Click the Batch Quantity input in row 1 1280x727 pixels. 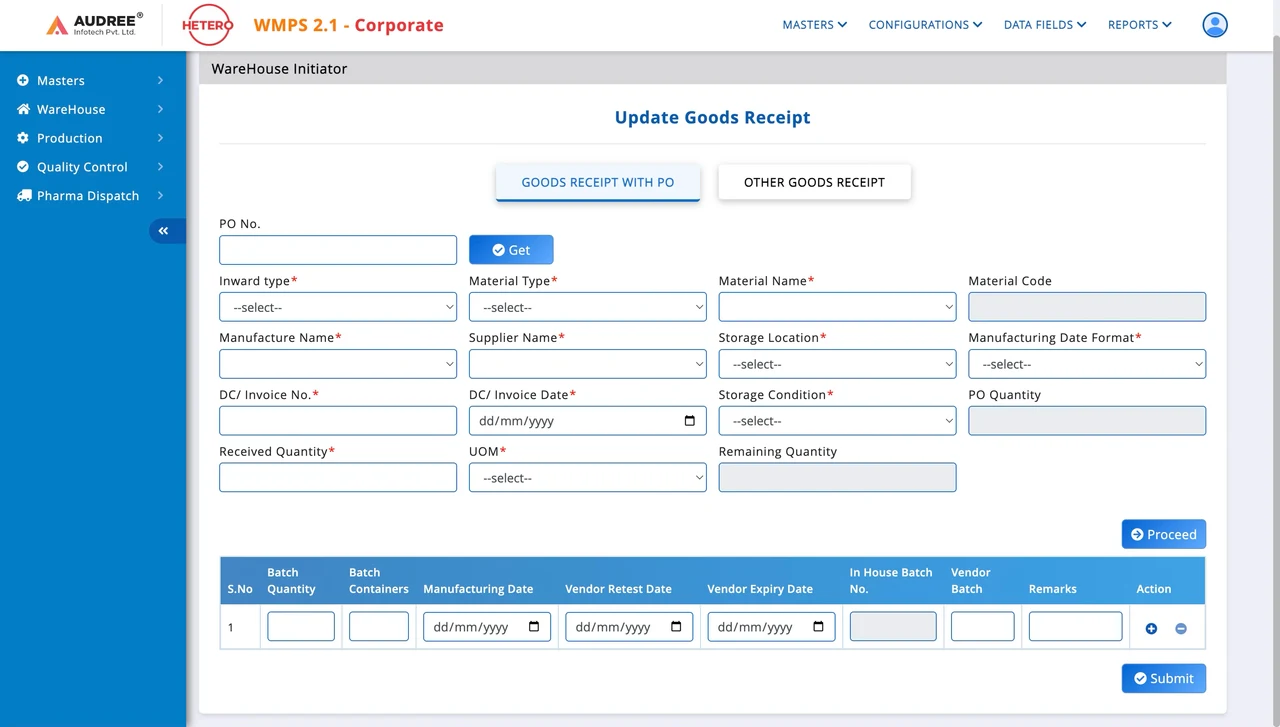(301, 627)
